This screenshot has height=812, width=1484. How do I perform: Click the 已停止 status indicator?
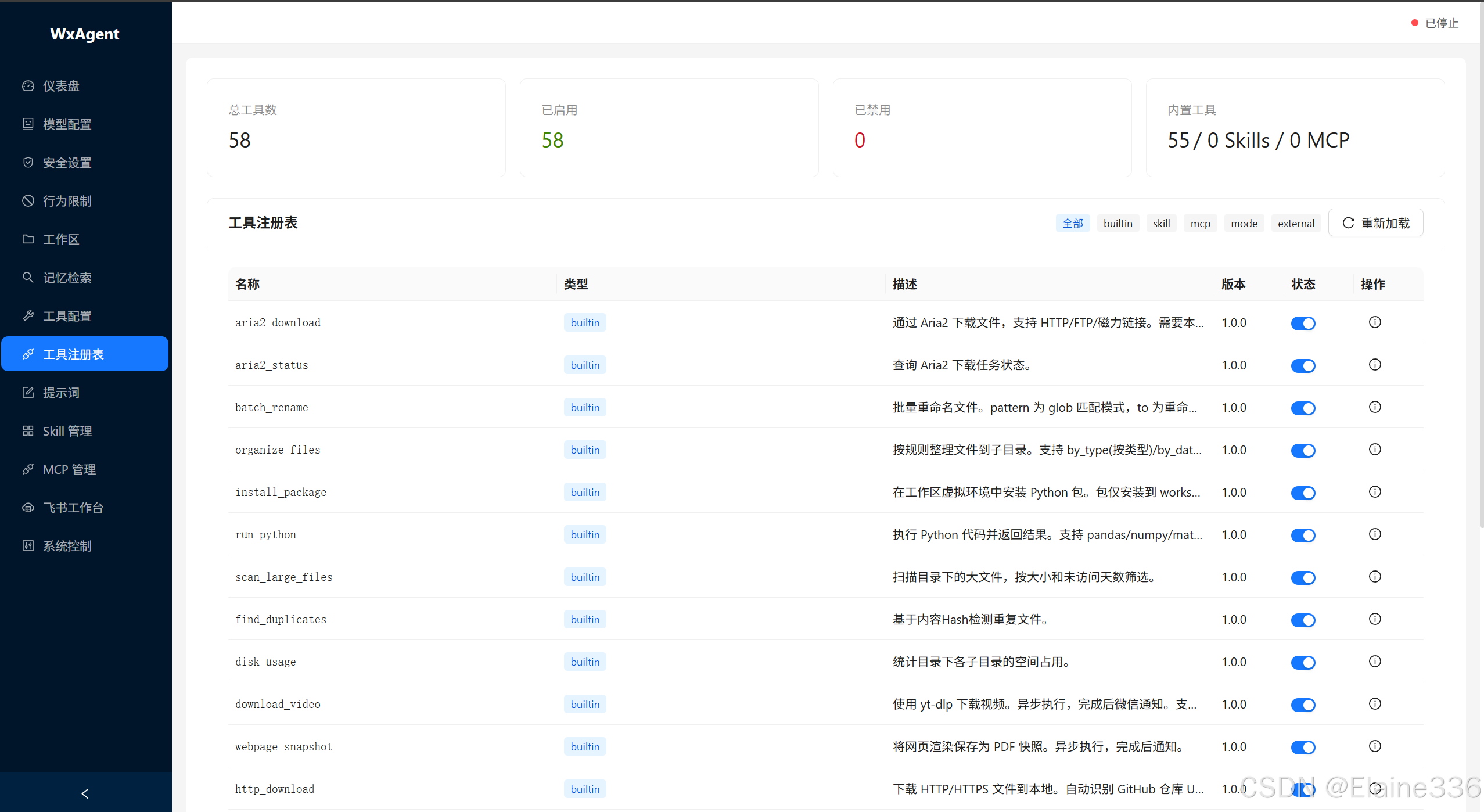(x=1435, y=23)
